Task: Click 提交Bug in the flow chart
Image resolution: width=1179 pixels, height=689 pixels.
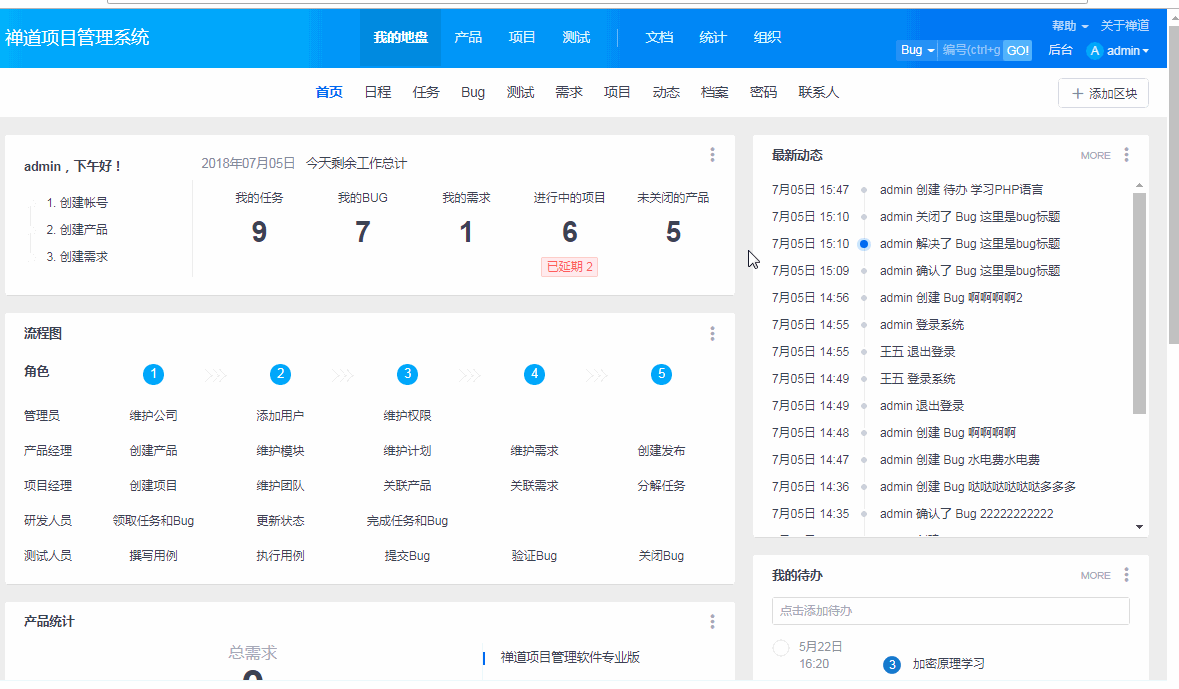Action: [x=408, y=556]
